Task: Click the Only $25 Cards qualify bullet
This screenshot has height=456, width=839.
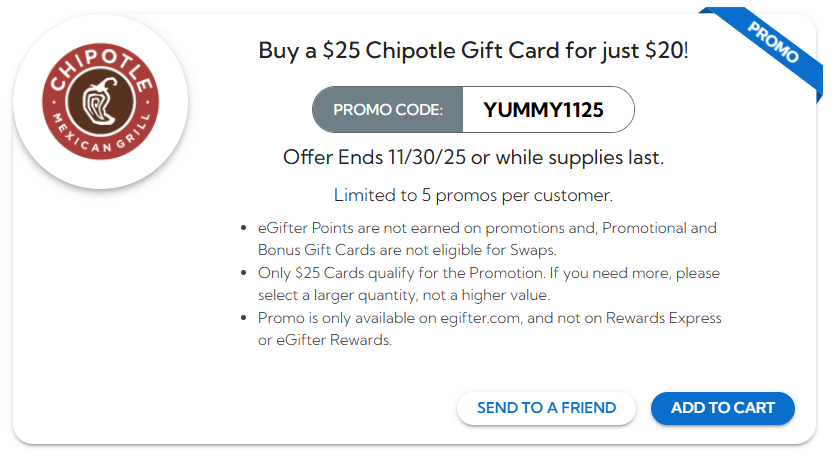Action: (488, 283)
